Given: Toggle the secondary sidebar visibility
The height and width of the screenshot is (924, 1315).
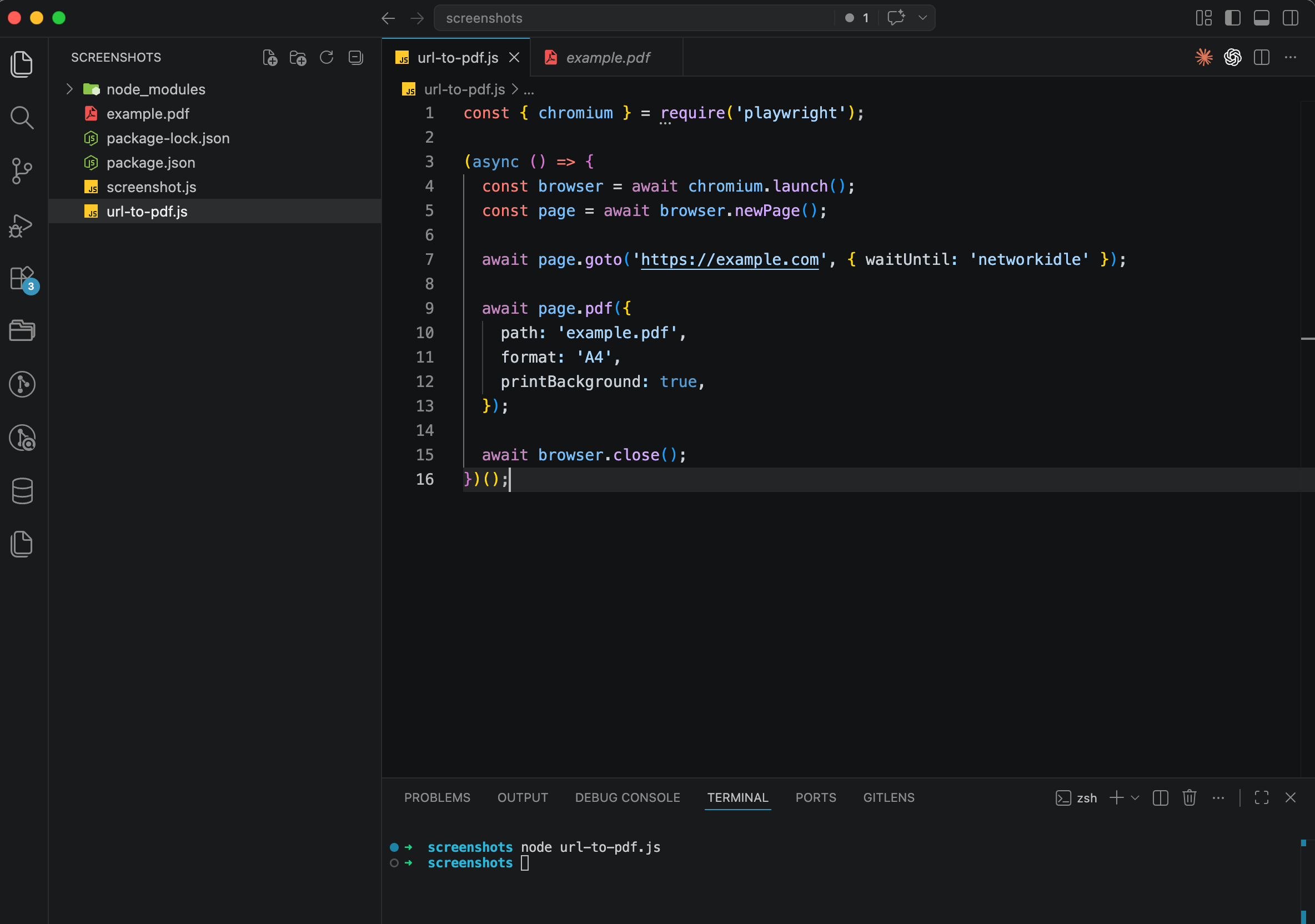Looking at the screenshot, I should tap(1289, 18).
